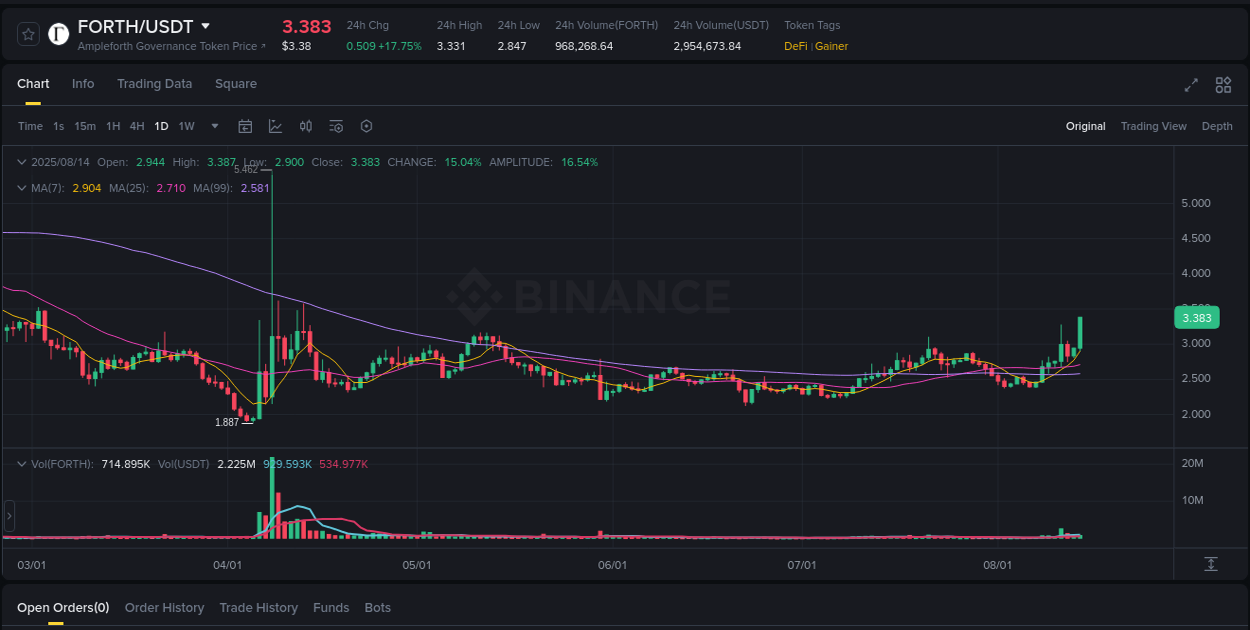Select the green 3.383 price label

click(1196, 317)
